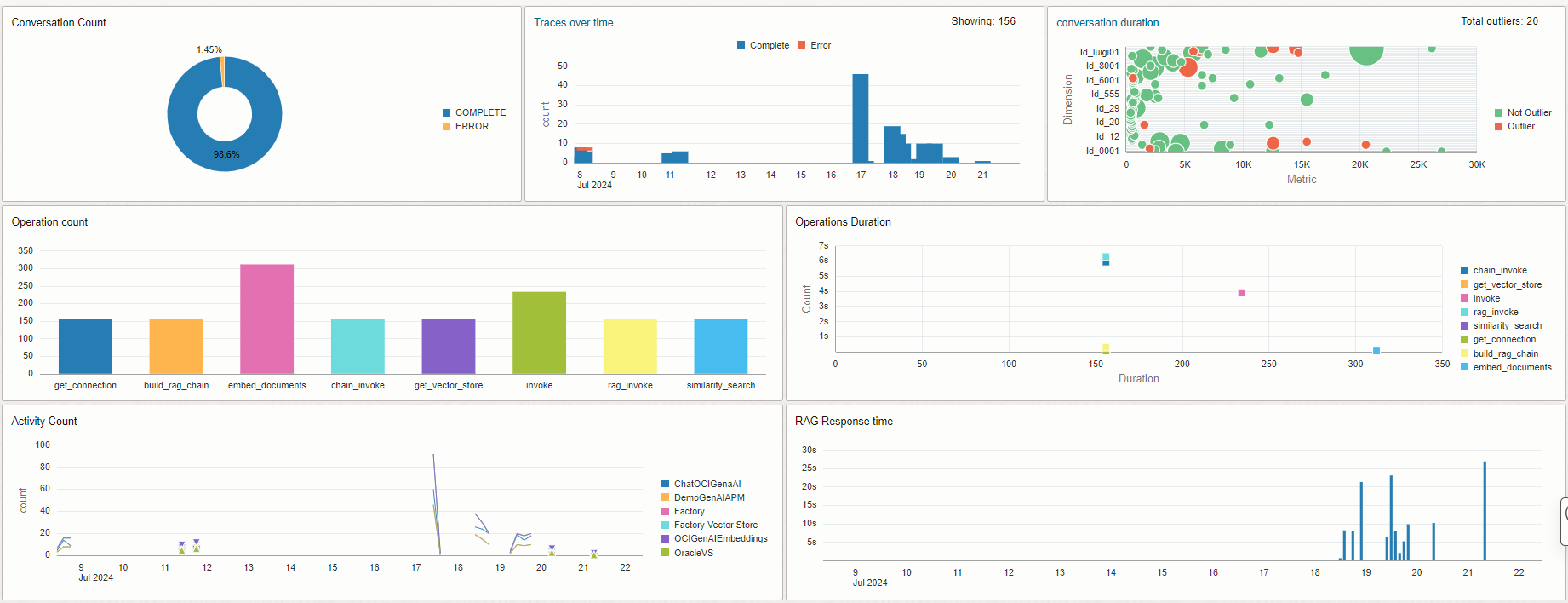The height and width of the screenshot is (603, 1568).
Task: Click the get_vector_store purple bar
Action: 449,347
